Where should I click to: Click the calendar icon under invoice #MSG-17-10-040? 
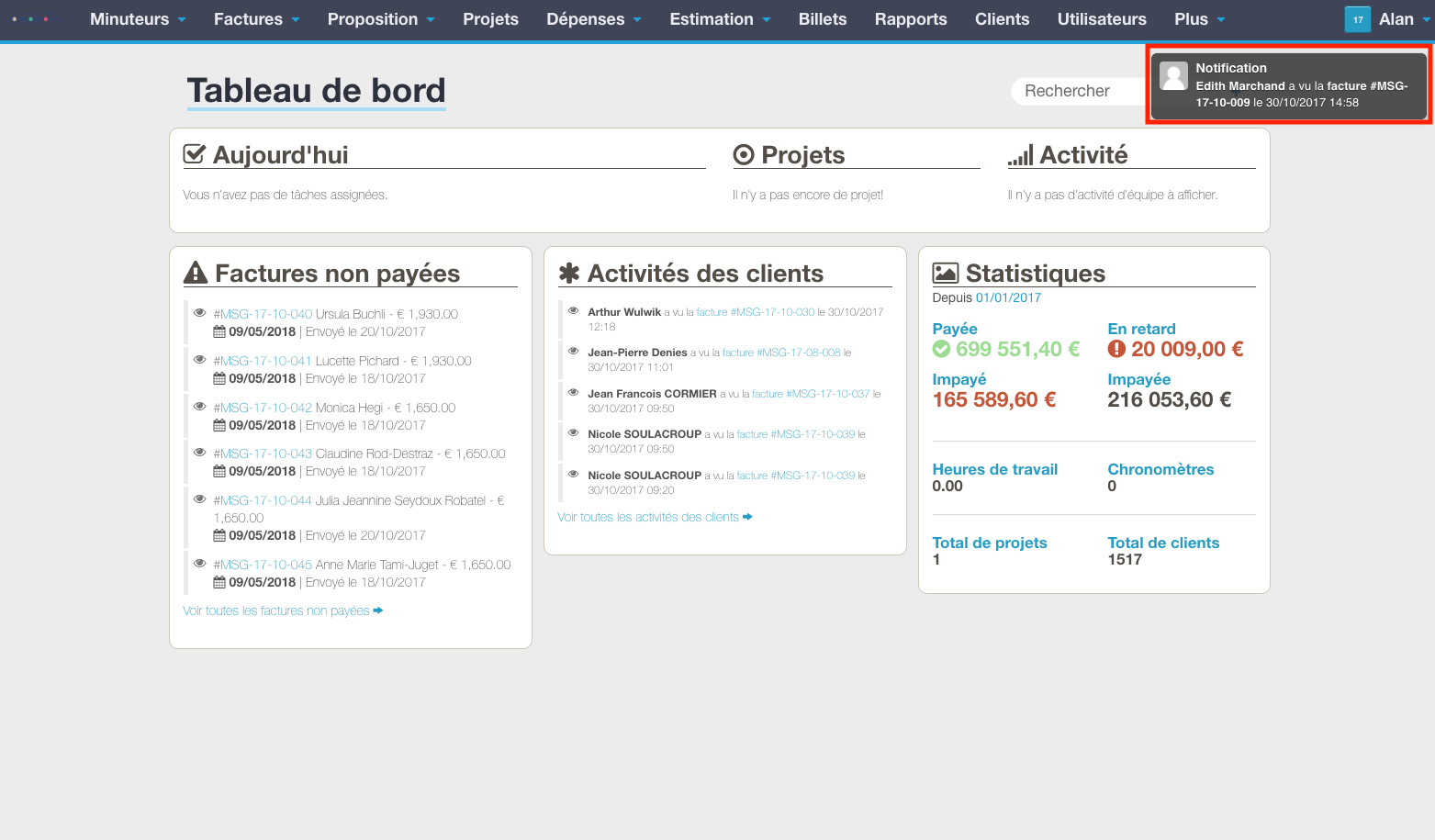click(x=219, y=331)
